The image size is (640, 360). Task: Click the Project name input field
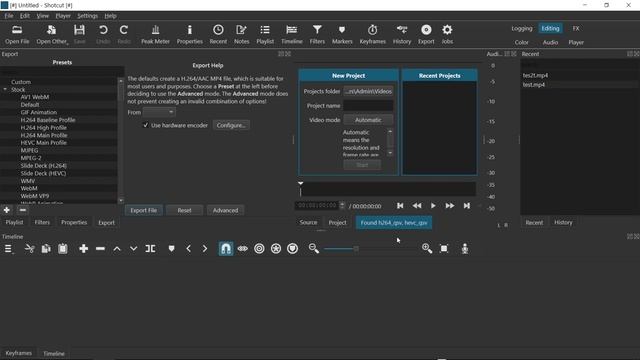pyautogui.click(x=368, y=106)
